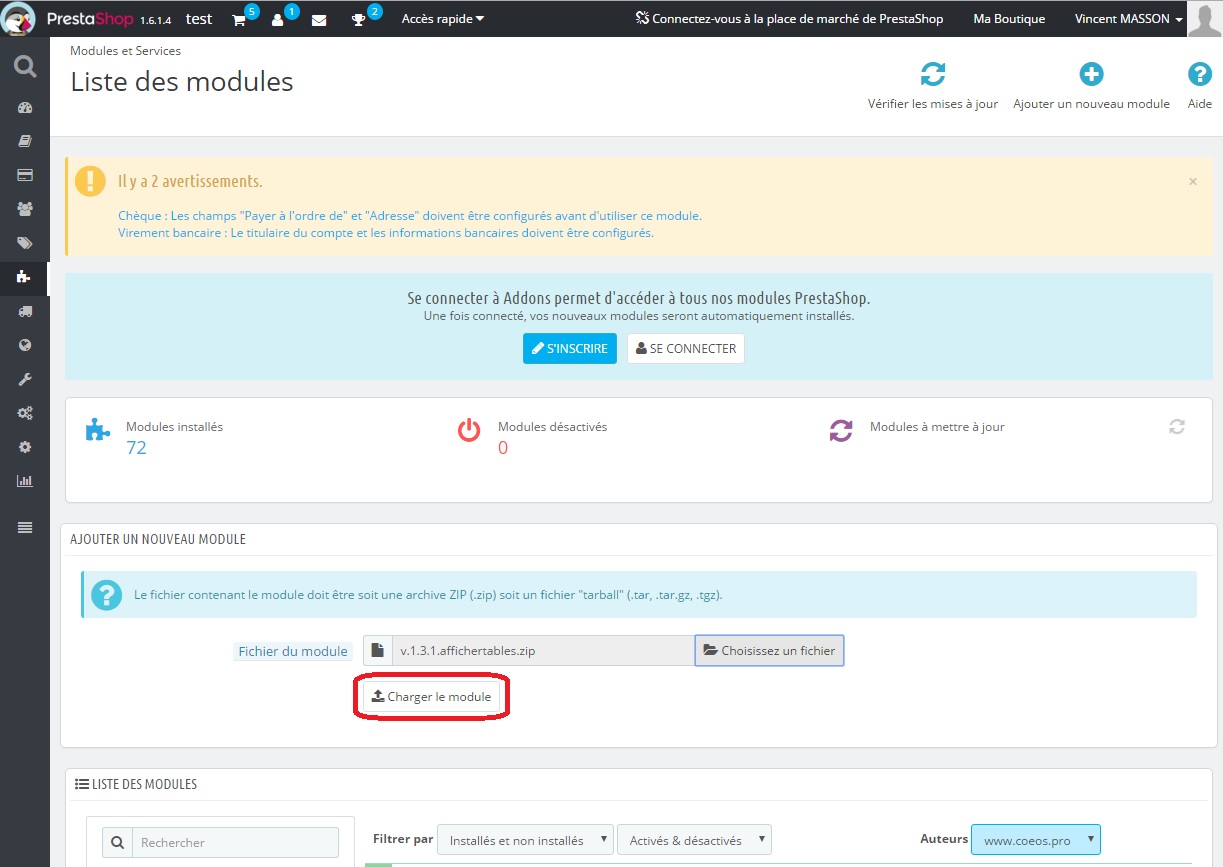
Task: Click the S'INSCRIRE button
Action: [570, 349]
